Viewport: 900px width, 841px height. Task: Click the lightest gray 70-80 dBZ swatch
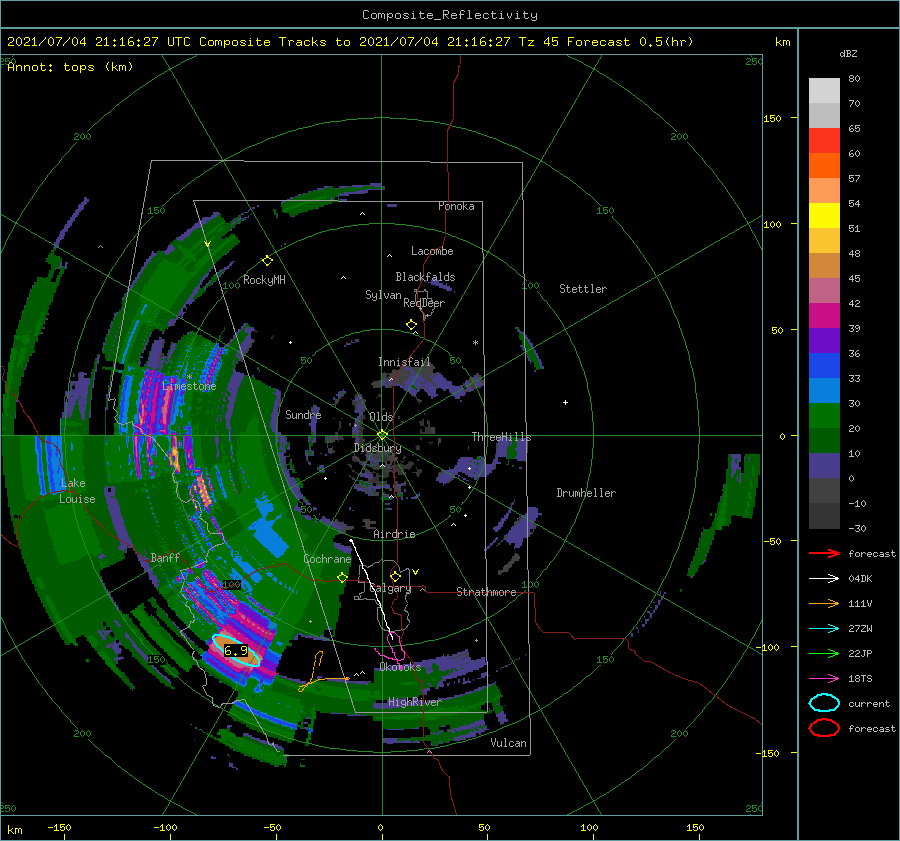point(824,91)
